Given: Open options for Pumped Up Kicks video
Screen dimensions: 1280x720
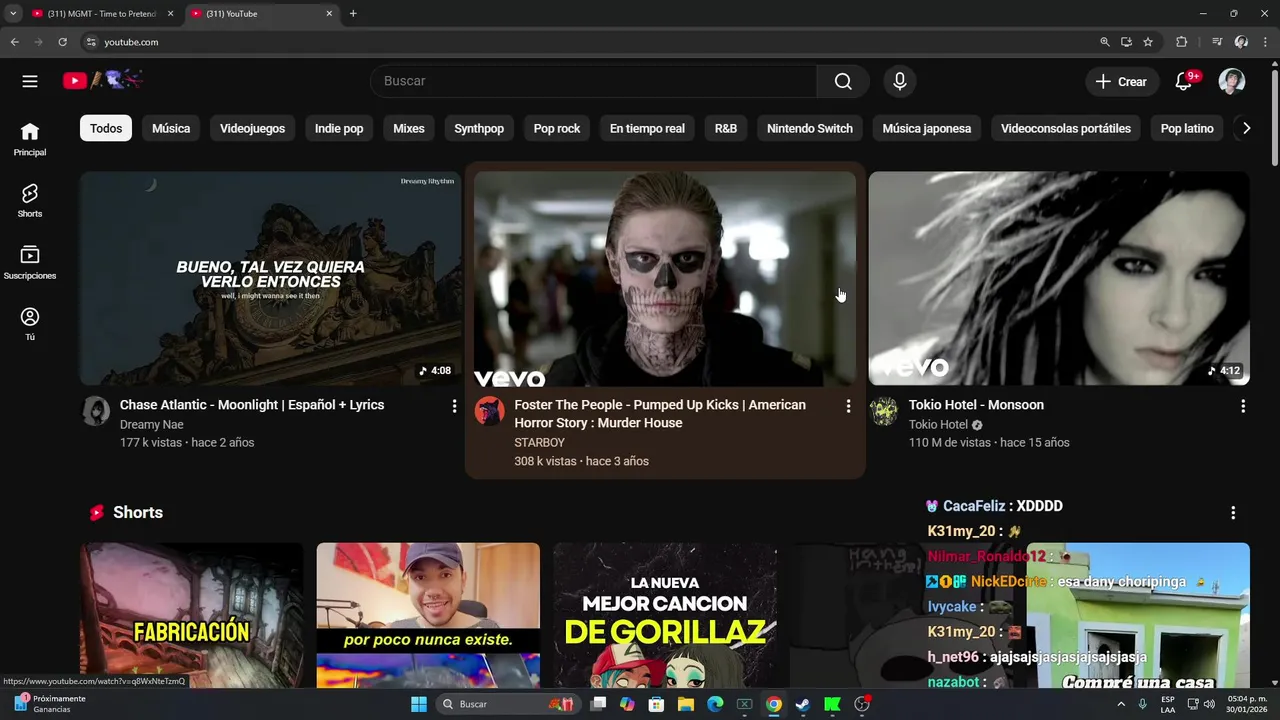Looking at the screenshot, I should [x=848, y=406].
